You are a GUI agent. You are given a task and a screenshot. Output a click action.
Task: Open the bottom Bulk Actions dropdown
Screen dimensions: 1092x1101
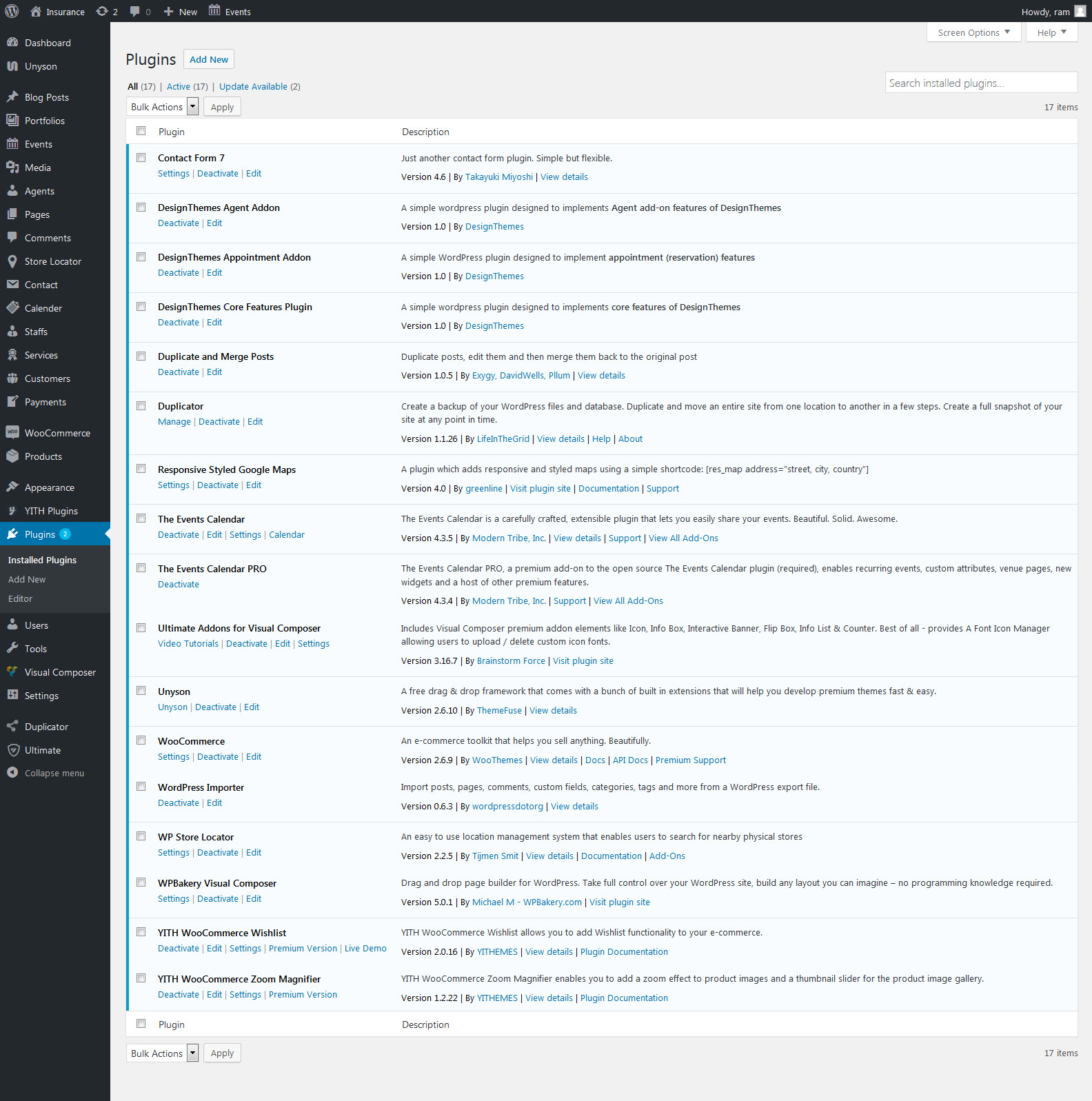point(163,1053)
